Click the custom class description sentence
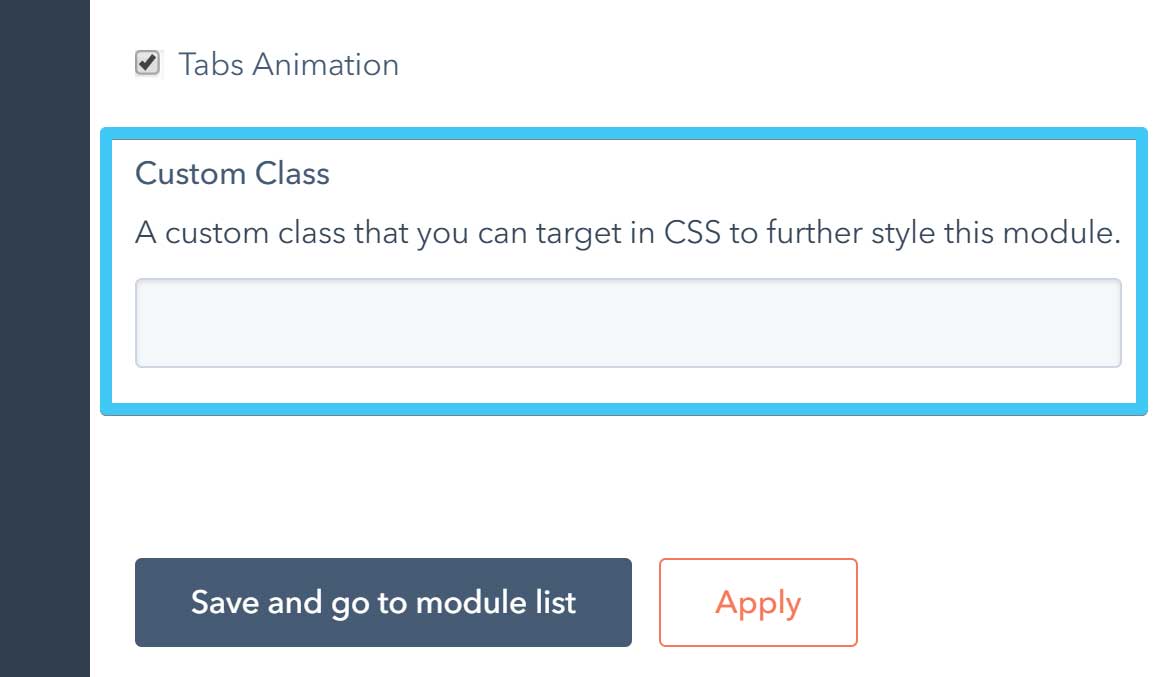1153x677 pixels. pyautogui.click(x=628, y=232)
